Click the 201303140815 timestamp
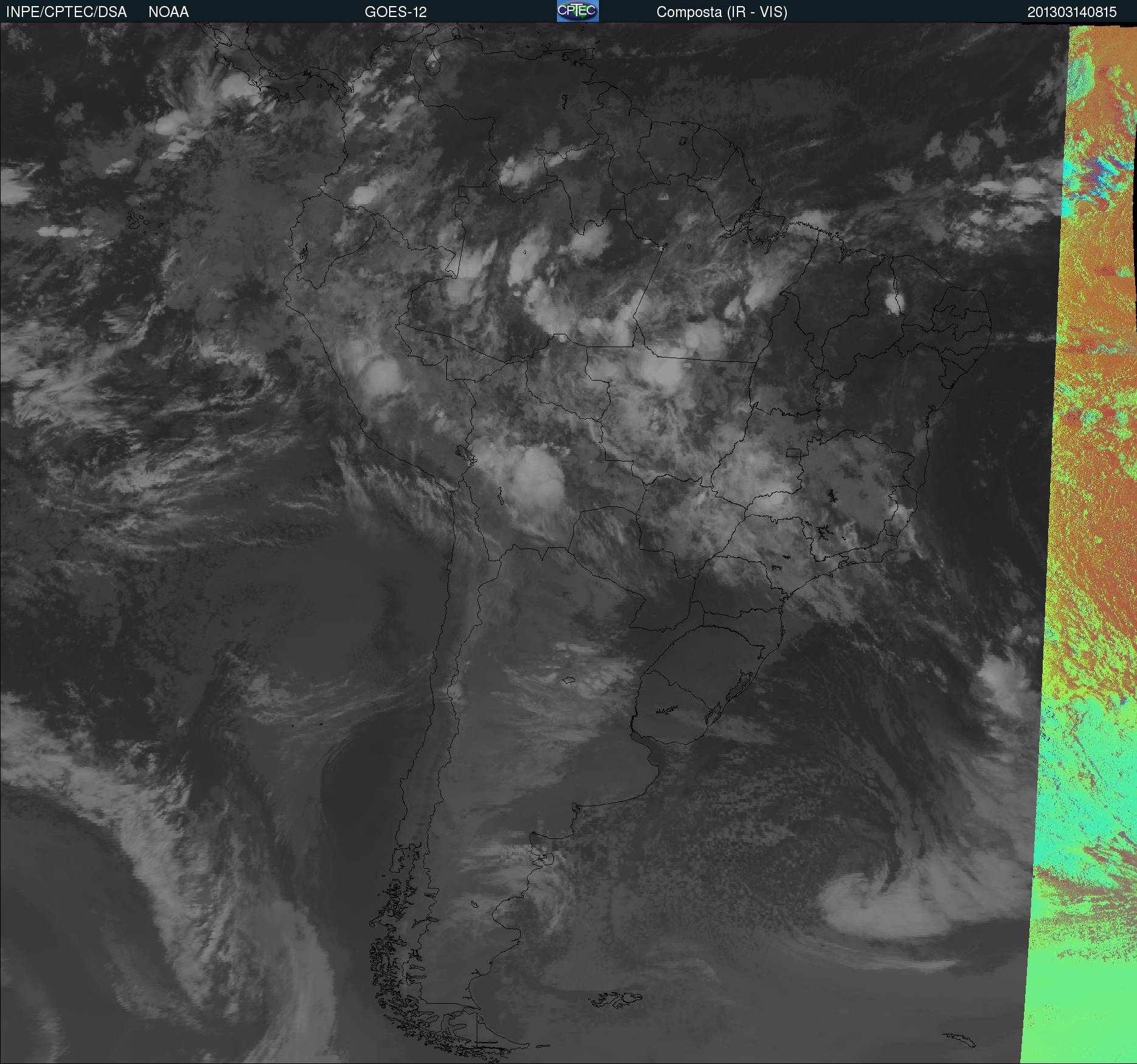Image resolution: width=1137 pixels, height=1064 pixels. coord(1072,12)
